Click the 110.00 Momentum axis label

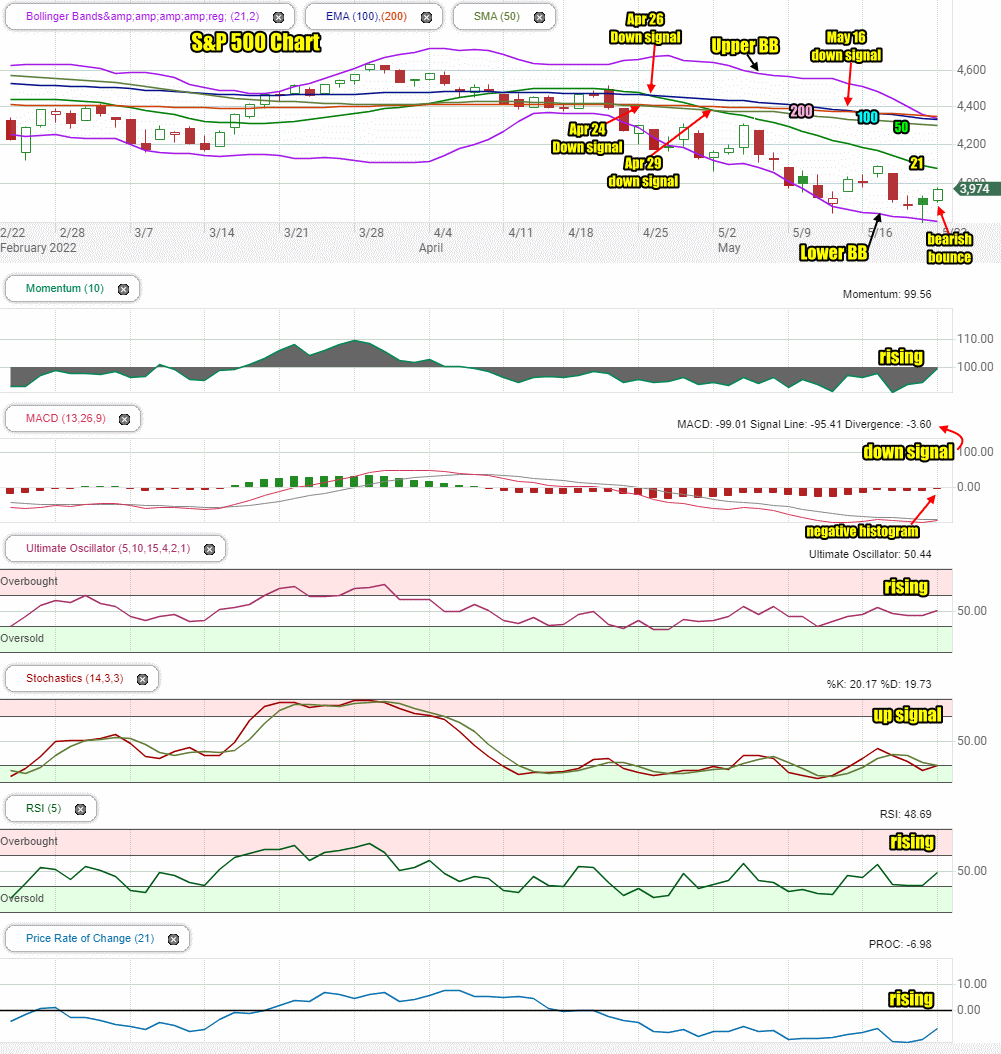click(x=975, y=339)
